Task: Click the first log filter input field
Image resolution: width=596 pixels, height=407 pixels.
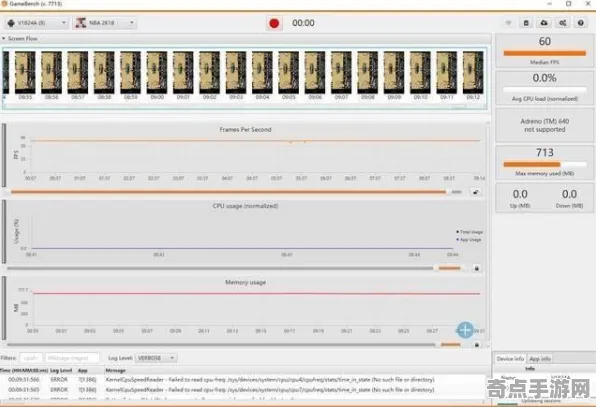Action: tap(30, 358)
